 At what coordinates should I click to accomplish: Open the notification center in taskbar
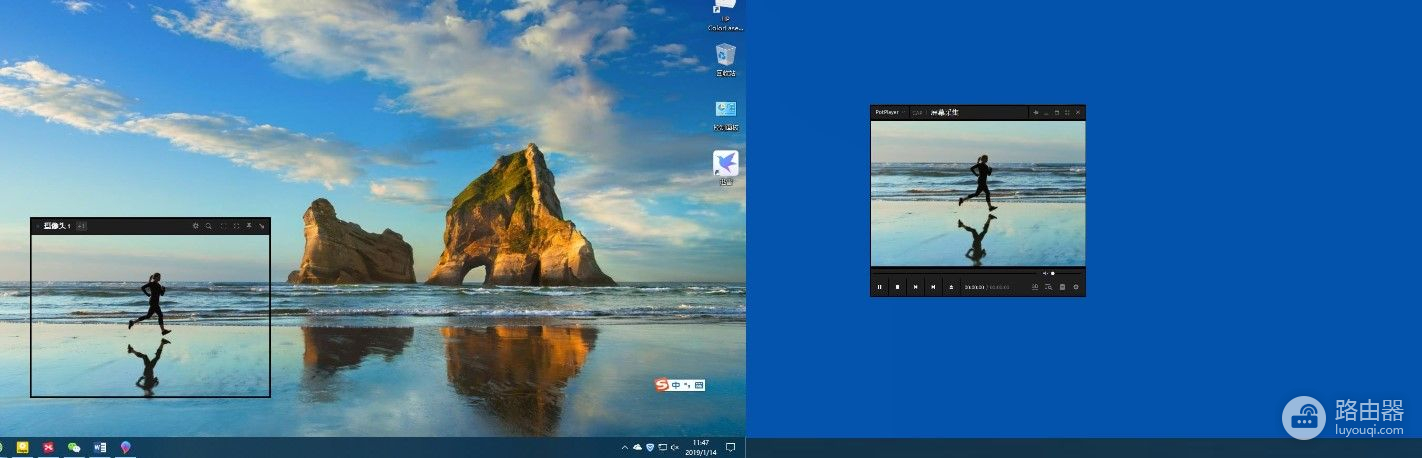pos(730,447)
